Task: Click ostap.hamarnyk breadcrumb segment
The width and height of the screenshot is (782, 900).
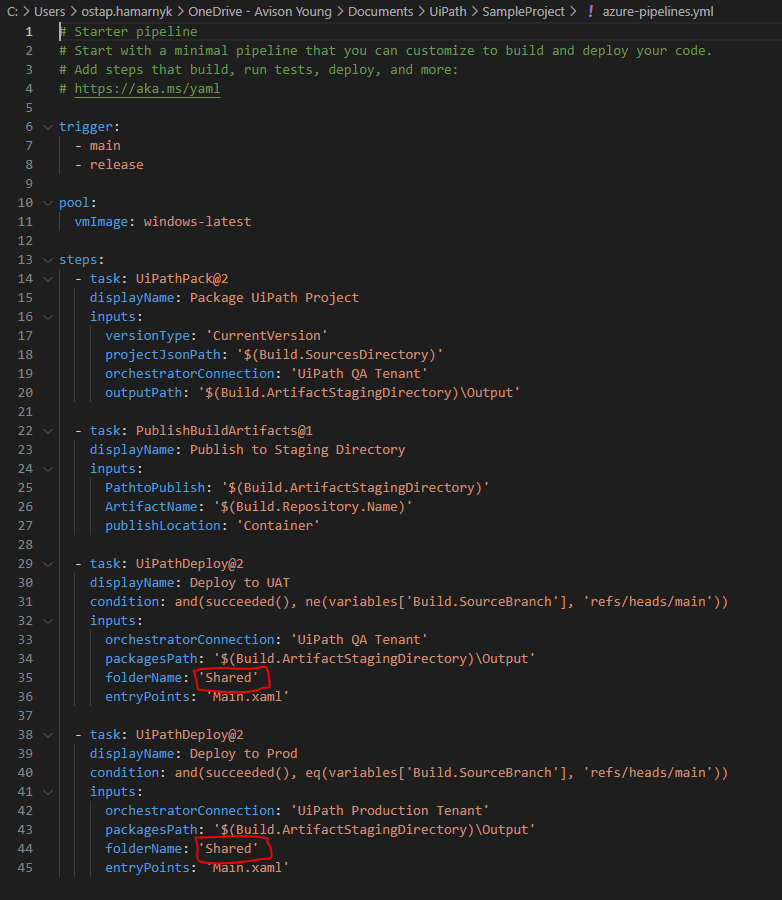Action: (126, 11)
